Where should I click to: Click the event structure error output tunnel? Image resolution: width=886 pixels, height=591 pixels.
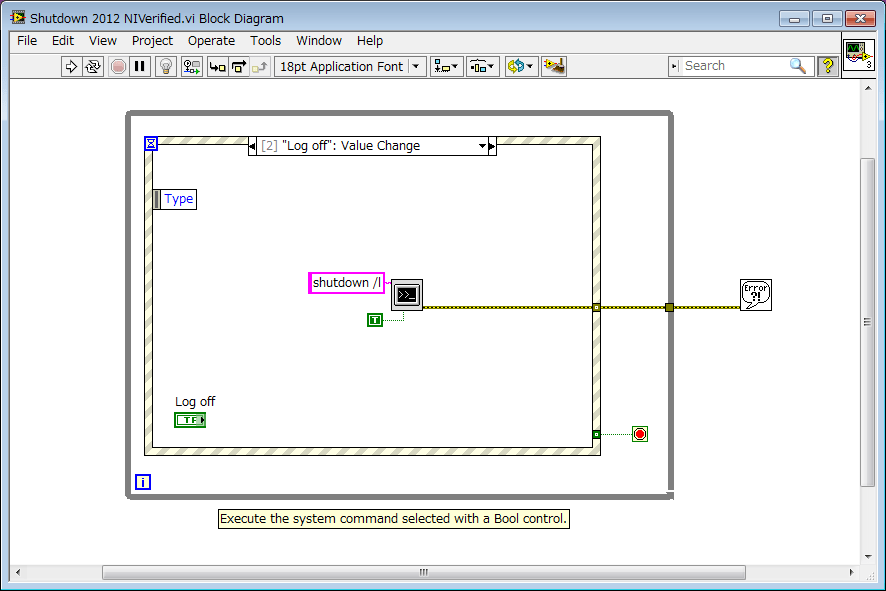point(596,307)
